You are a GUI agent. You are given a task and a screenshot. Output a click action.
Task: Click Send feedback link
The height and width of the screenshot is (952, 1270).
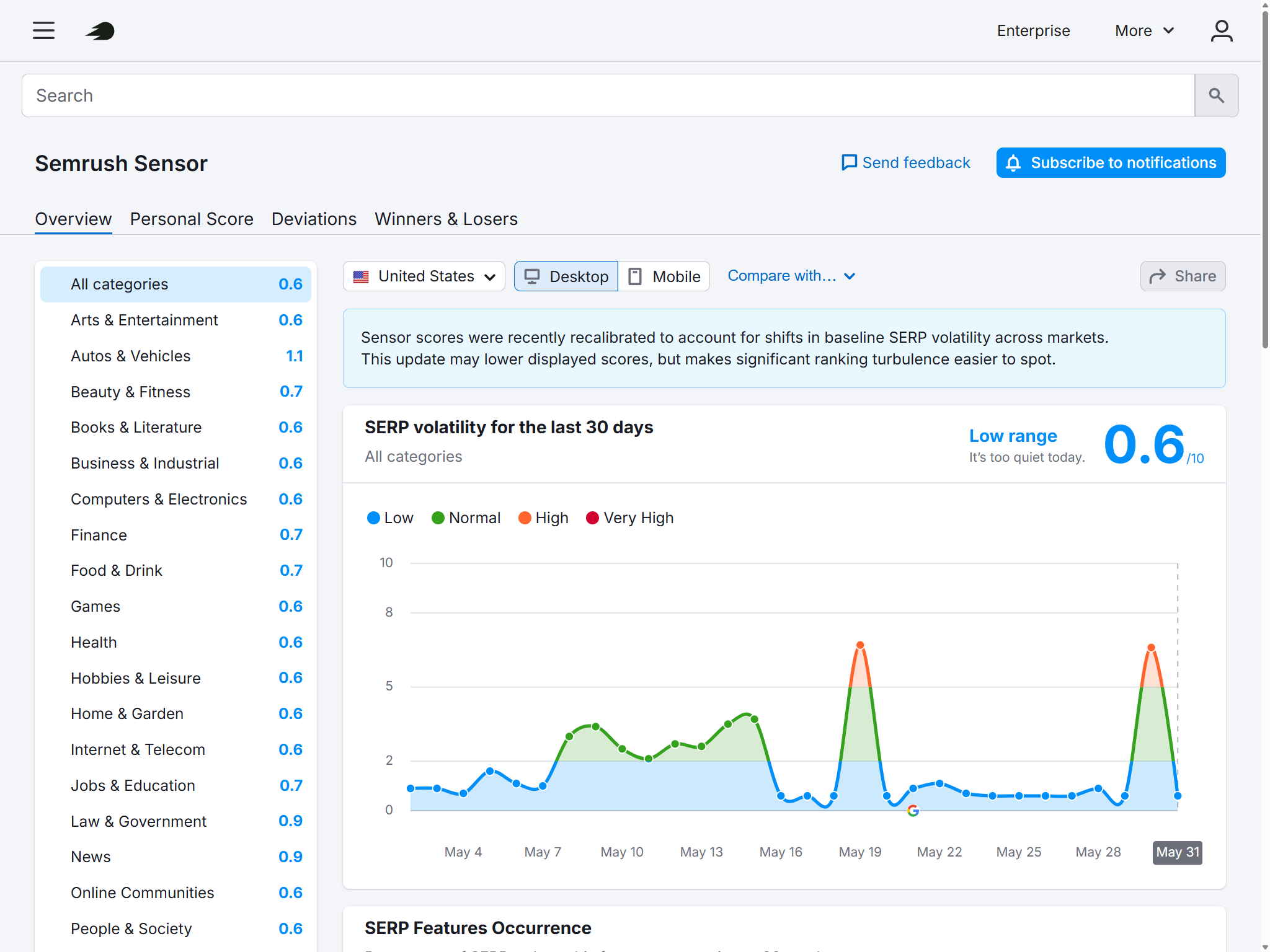pos(906,162)
